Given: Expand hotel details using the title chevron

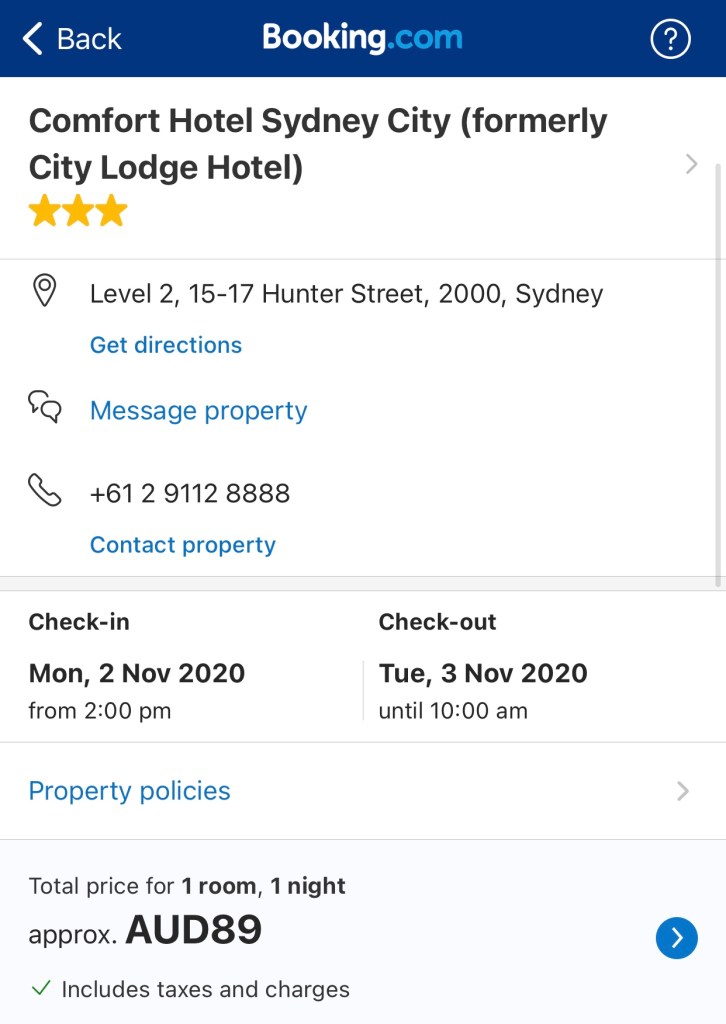Looking at the screenshot, I should point(691,164).
